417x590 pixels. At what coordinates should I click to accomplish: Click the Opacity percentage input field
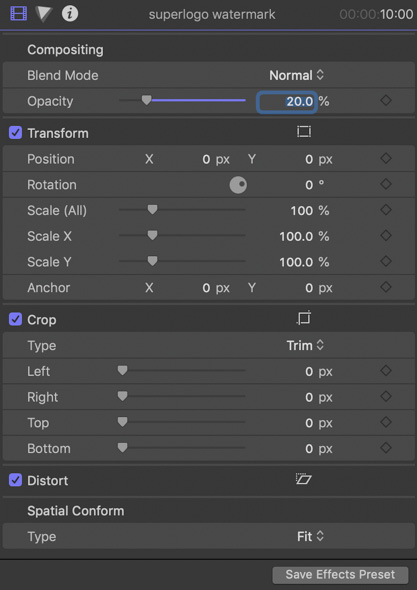click(287, 102)
